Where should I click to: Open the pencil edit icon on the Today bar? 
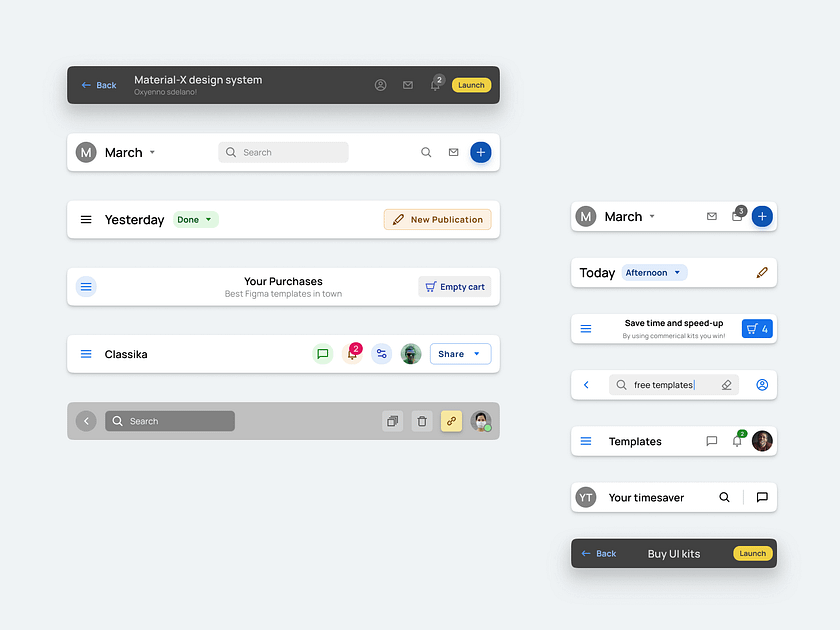(x=762, y=272)
